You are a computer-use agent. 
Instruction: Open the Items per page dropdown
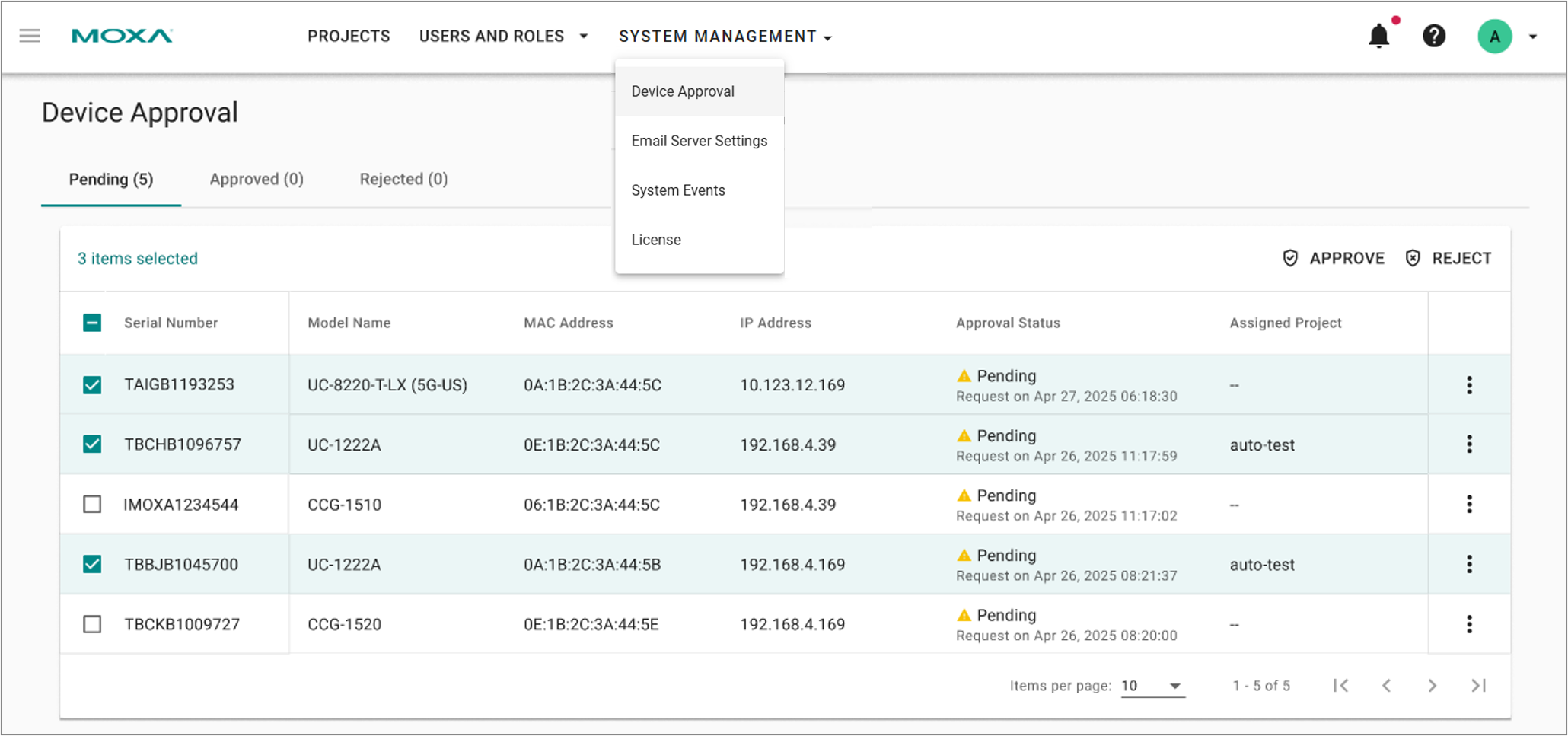(1152, 686)
